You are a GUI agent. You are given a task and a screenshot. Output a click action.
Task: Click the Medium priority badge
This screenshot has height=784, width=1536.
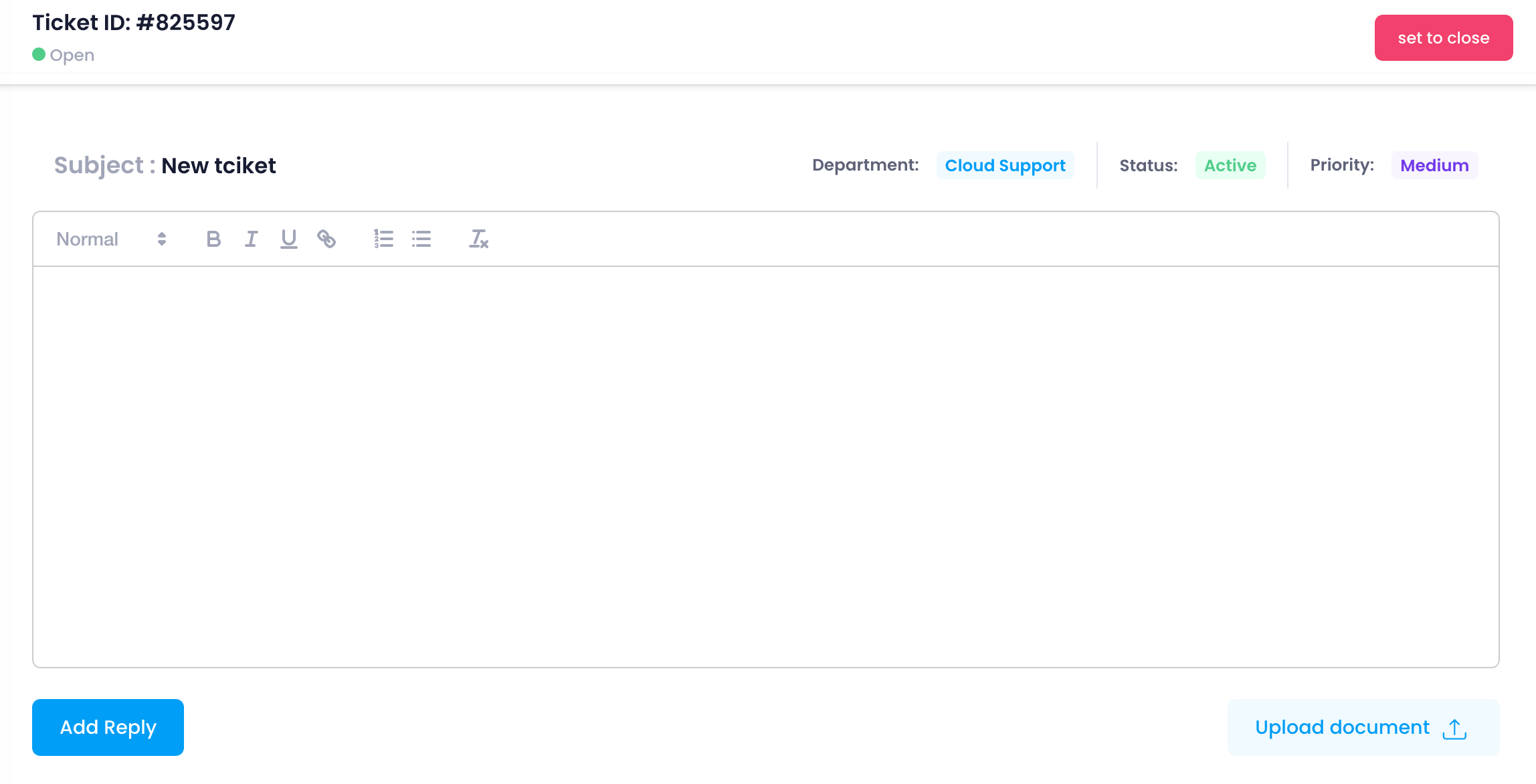coord(1434,165)
